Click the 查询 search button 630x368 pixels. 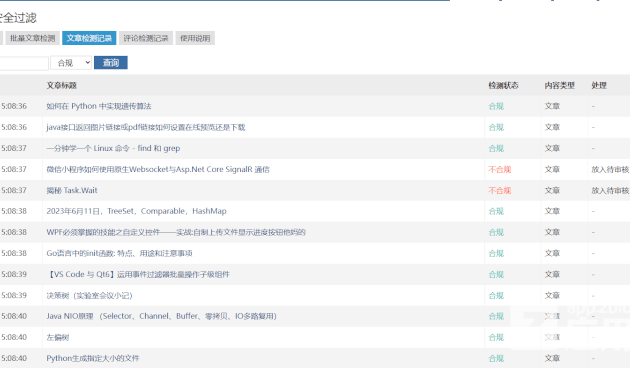[x=111, y=63]
